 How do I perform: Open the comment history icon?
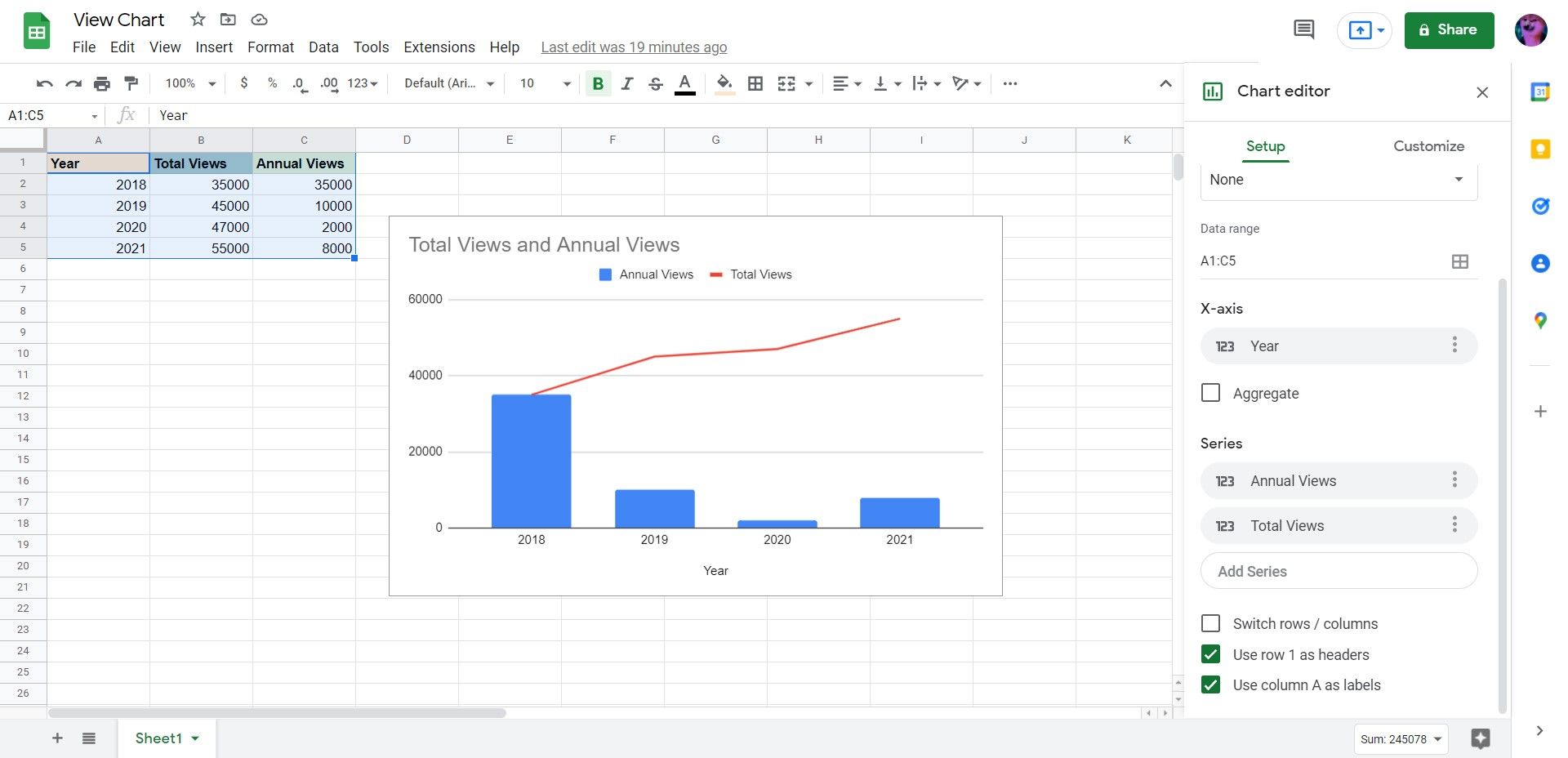click(x=1303, y=29)
